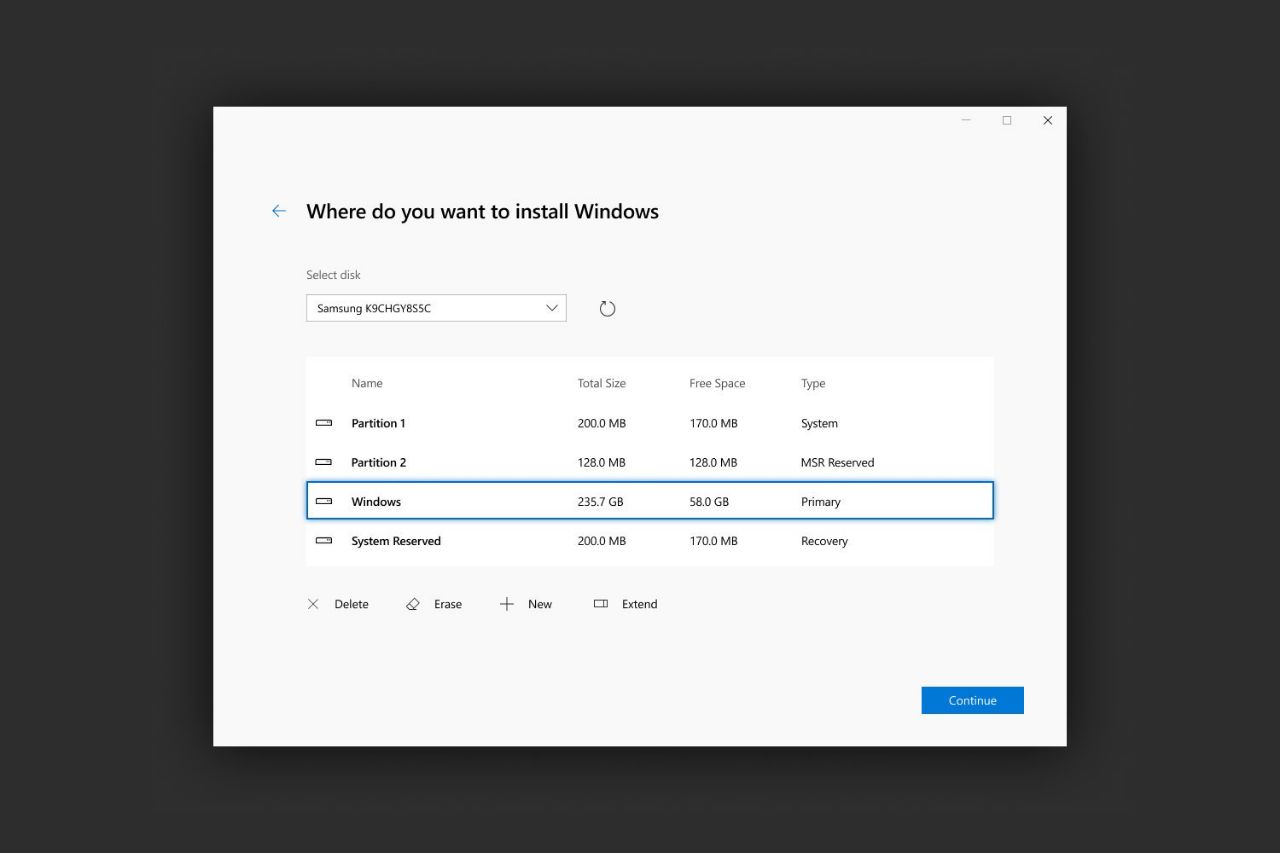Select the Partition 1 name
This screenshot has height=853, width=1280.
point(378,423)
